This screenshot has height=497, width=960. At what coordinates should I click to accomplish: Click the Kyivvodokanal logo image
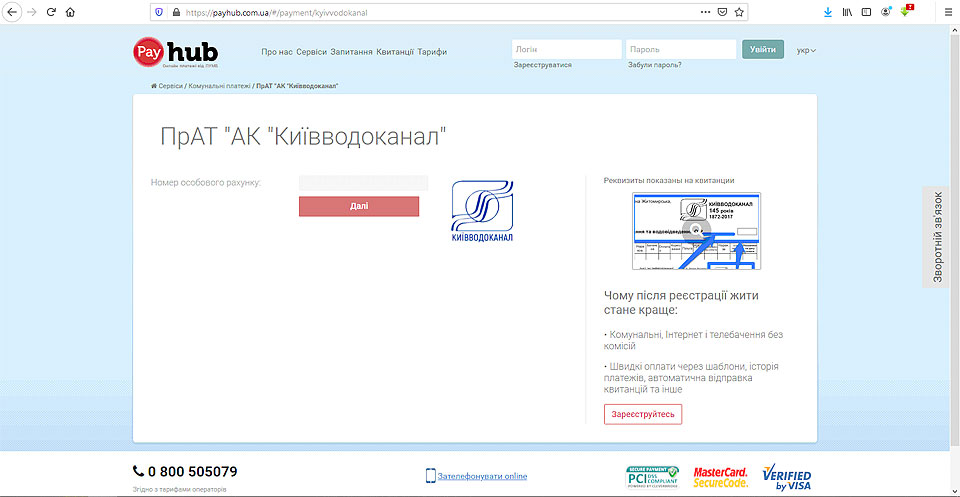click(482, 211)
